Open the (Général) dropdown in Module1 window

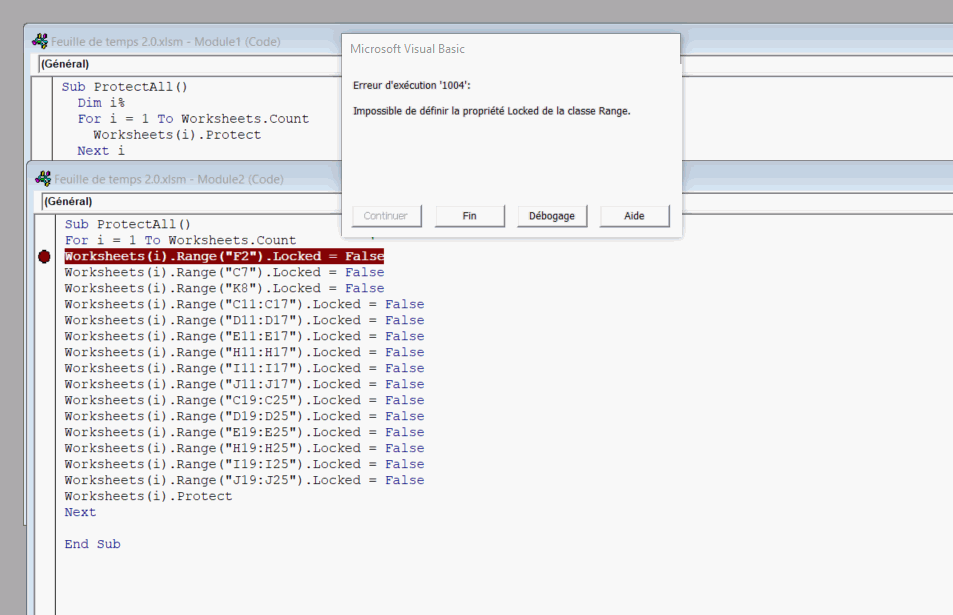pyautogui.click(x=188, y=64)
